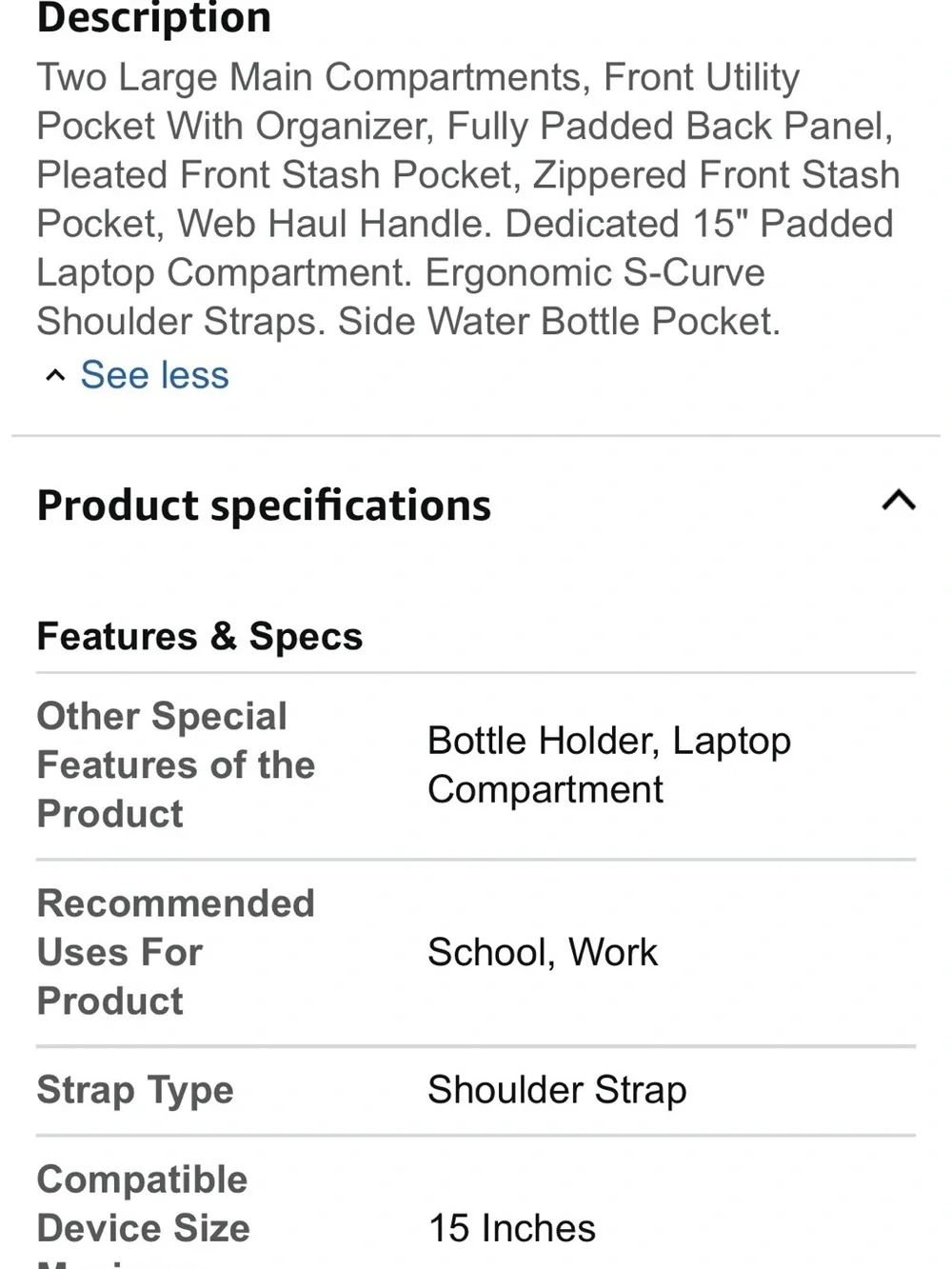Select the Features & Specs subheading
The height and width of the screenshot is (1269, 952).
click(200, 636)
